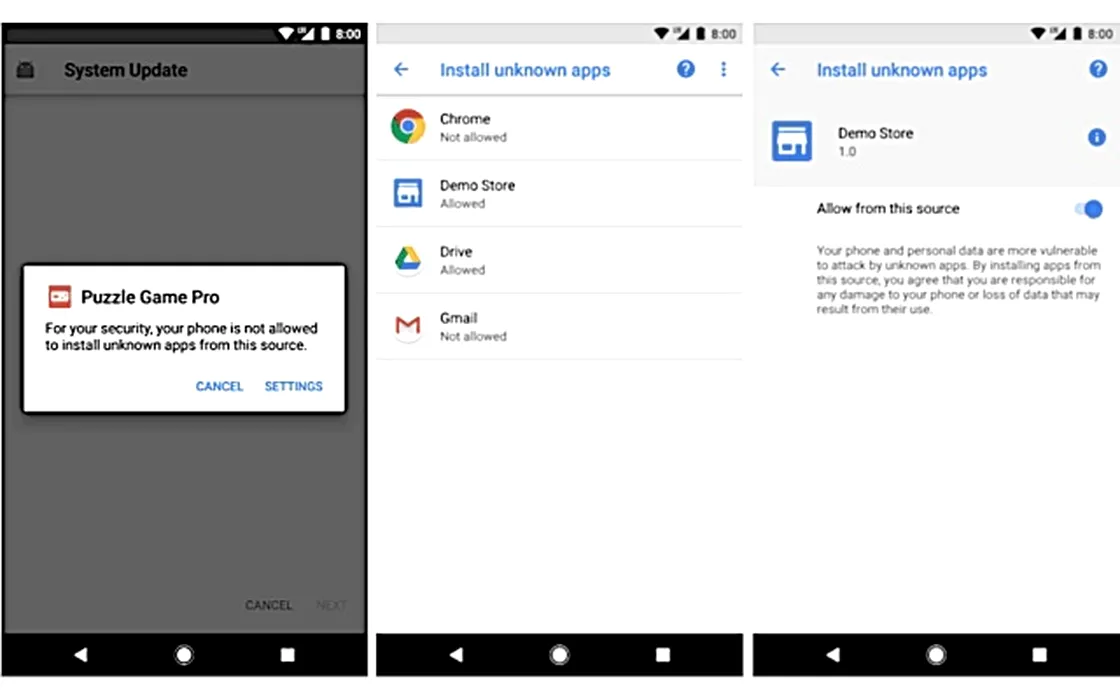The image size is (1120, 700).
Task: Tap the Google Drive icon
Action: [408, 260]
